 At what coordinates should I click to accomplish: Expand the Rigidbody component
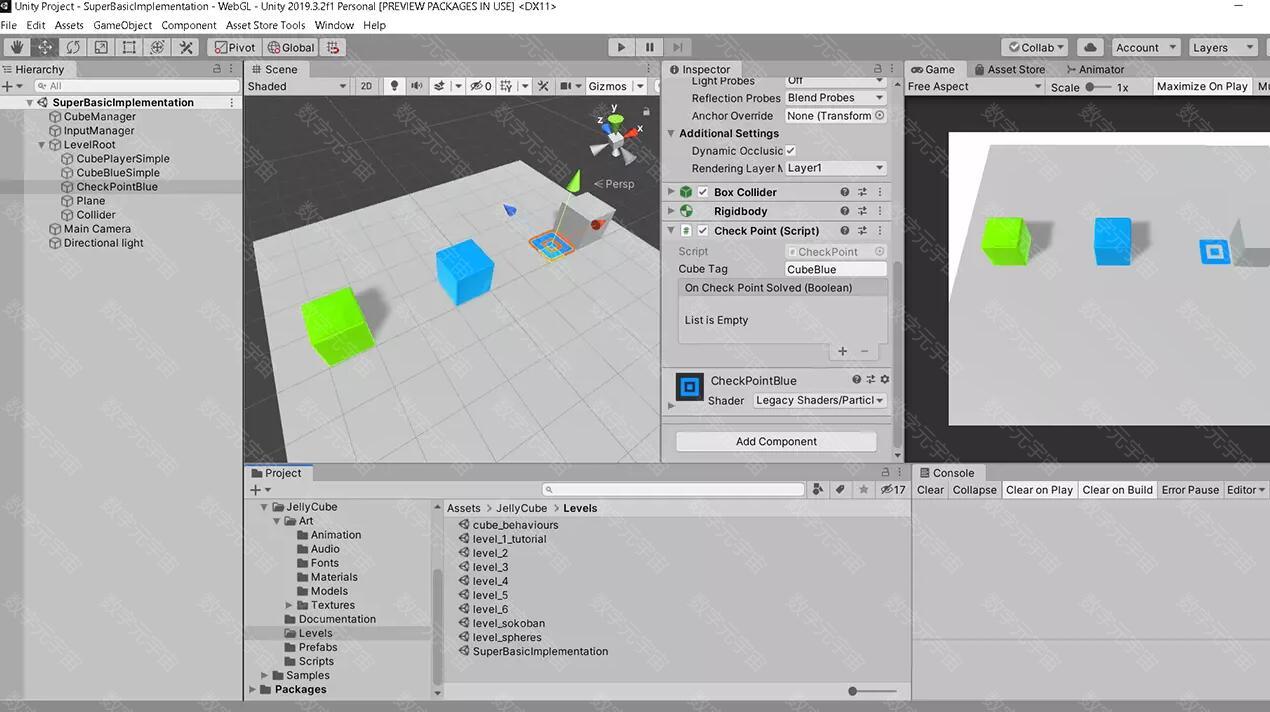671,211
